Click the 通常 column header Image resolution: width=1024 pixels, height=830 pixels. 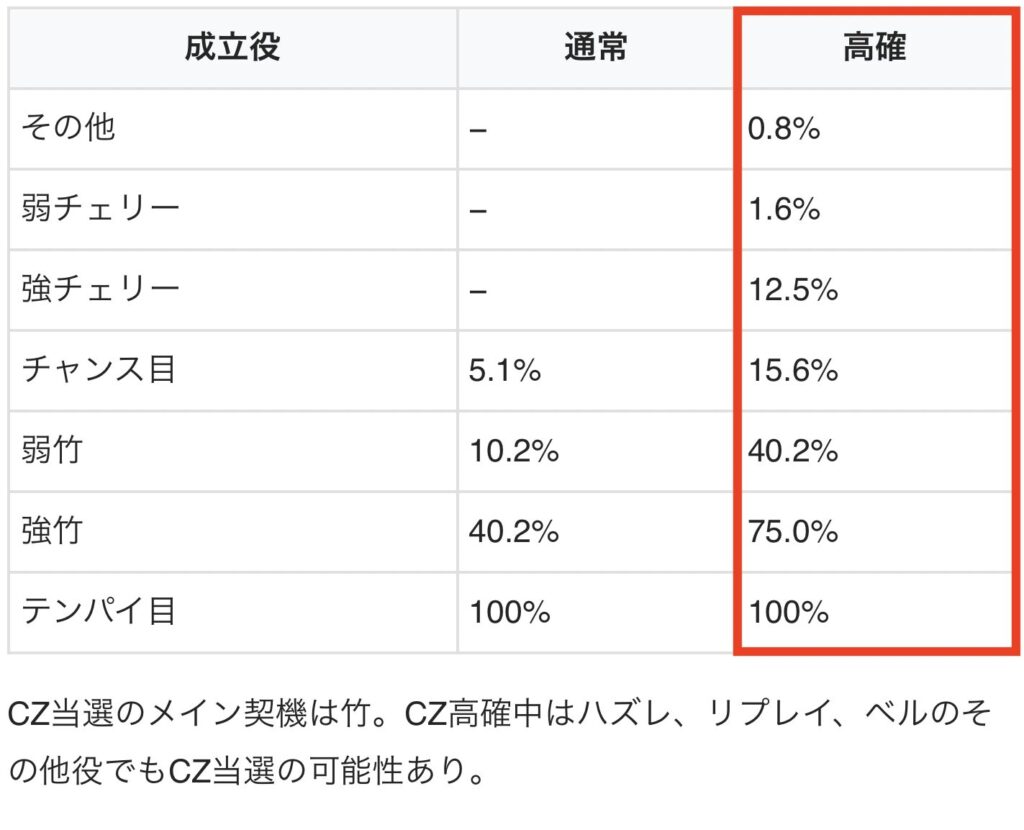click(595, 48)
